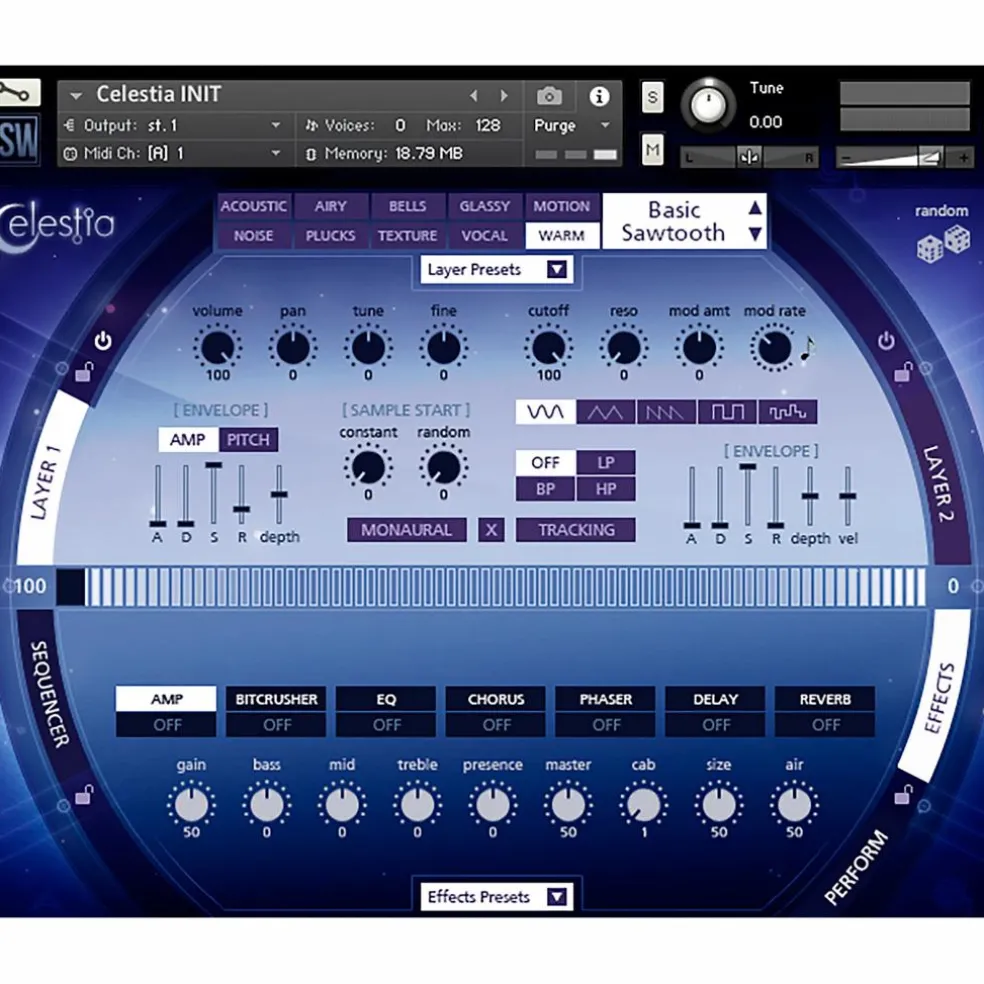
Task: Select the BELLS category tab
Action: 407,206
